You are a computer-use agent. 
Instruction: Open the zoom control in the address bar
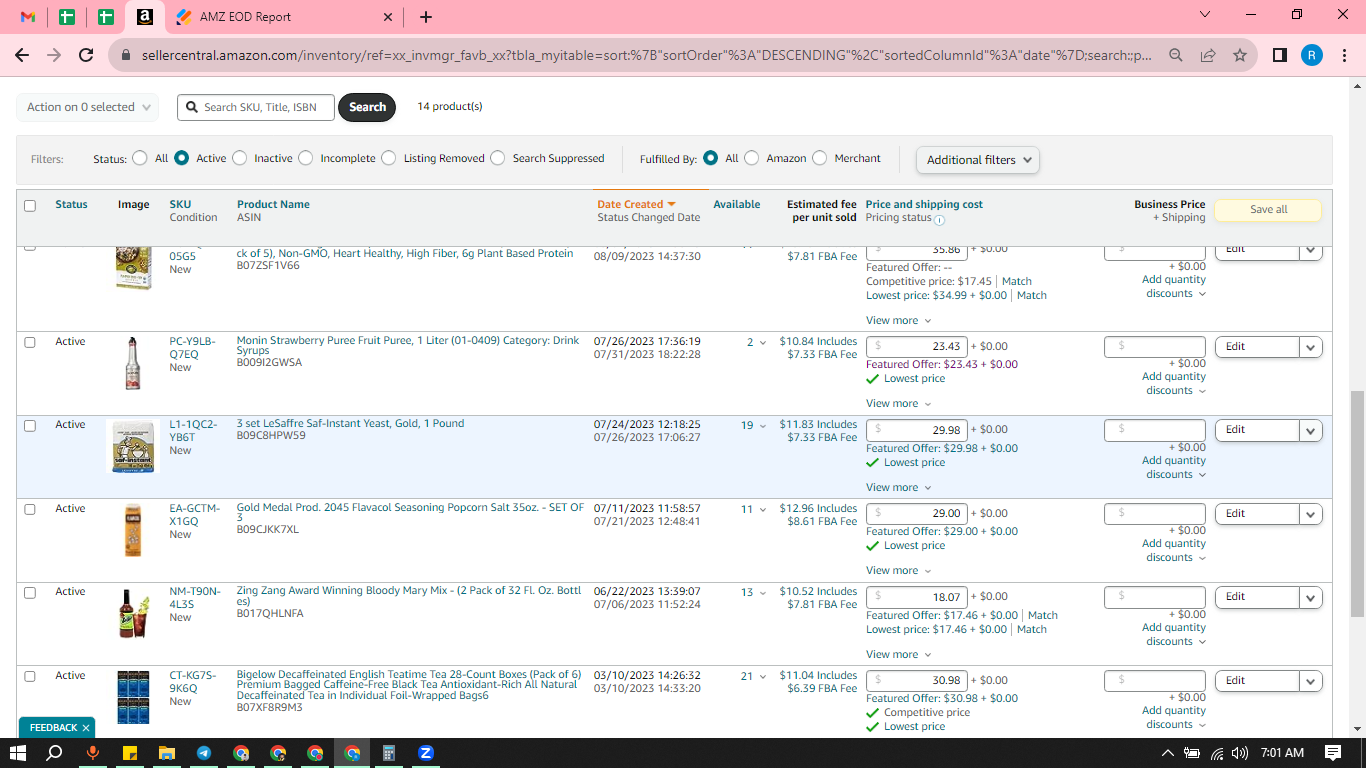tap(1176, 56)
